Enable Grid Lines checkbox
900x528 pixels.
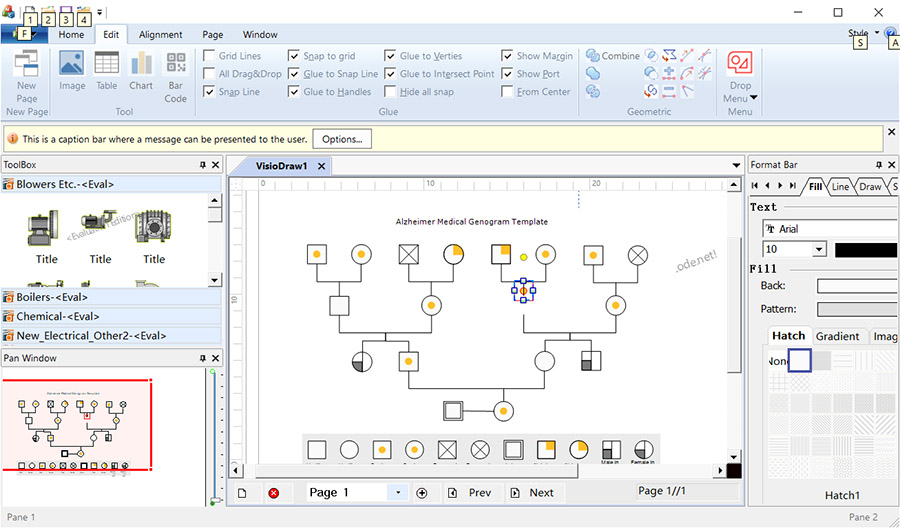(210, 56)
